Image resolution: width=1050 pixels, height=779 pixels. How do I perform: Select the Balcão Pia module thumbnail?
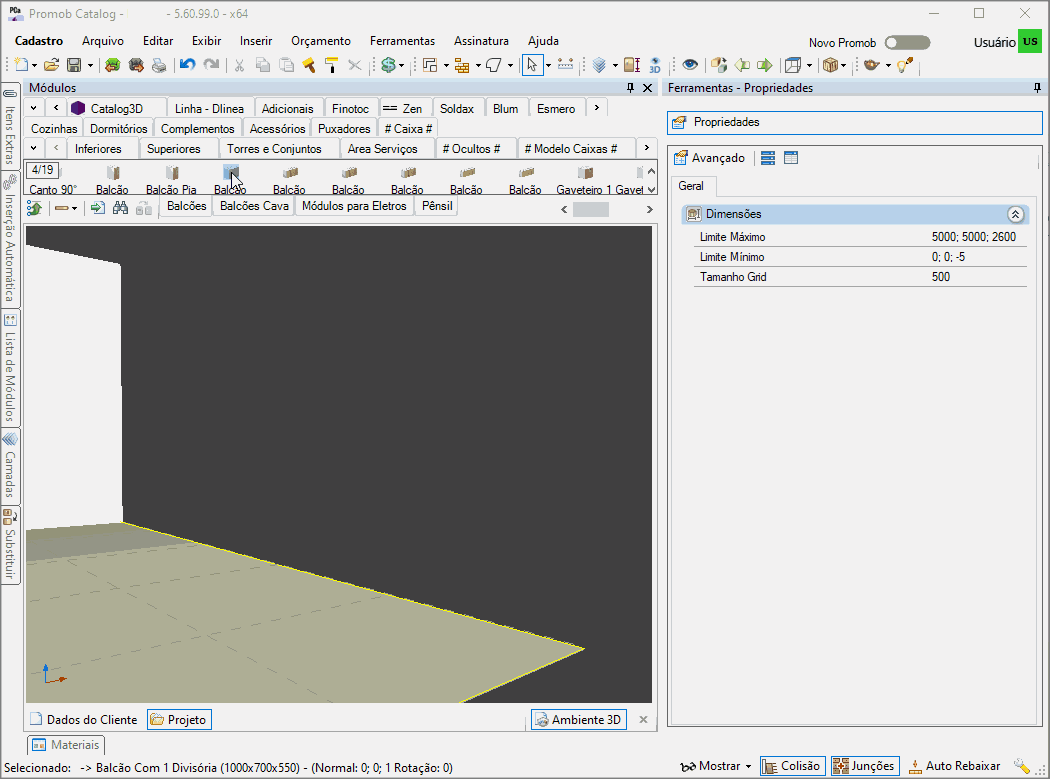(x=171, y=180)
